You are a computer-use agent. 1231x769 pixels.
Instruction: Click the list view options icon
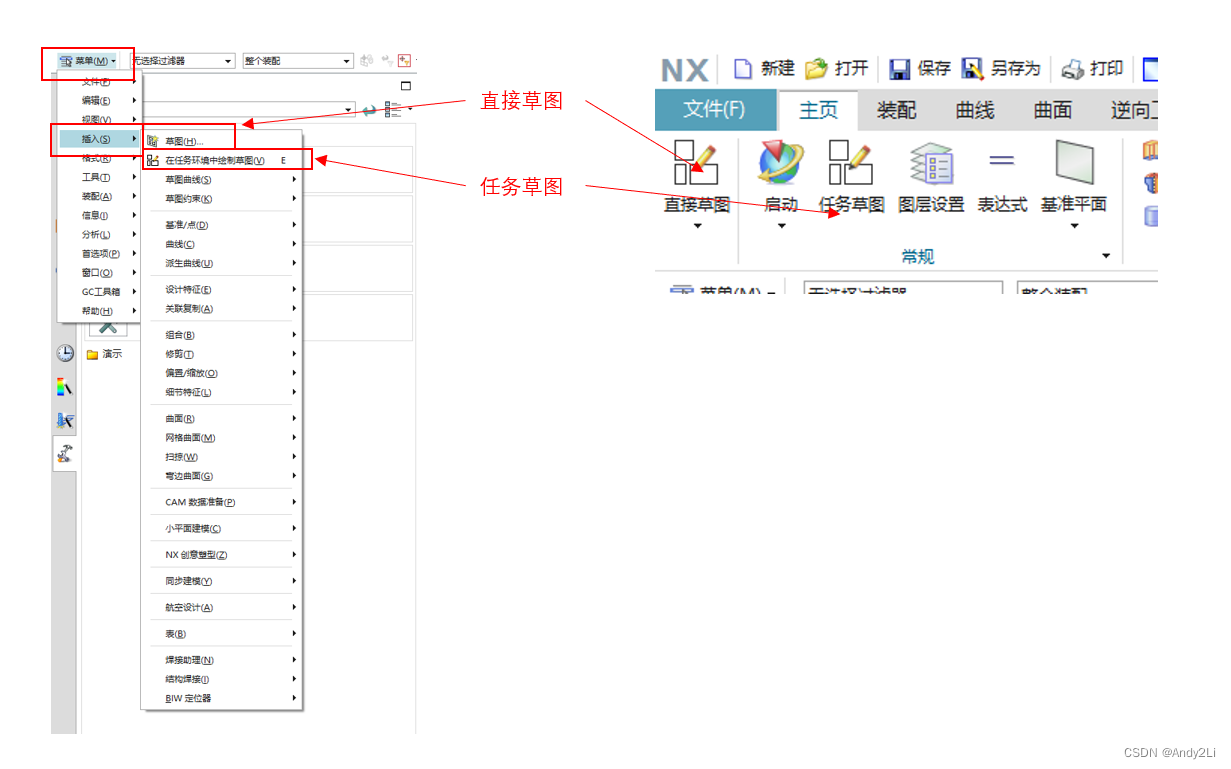[x=392, y=110]
